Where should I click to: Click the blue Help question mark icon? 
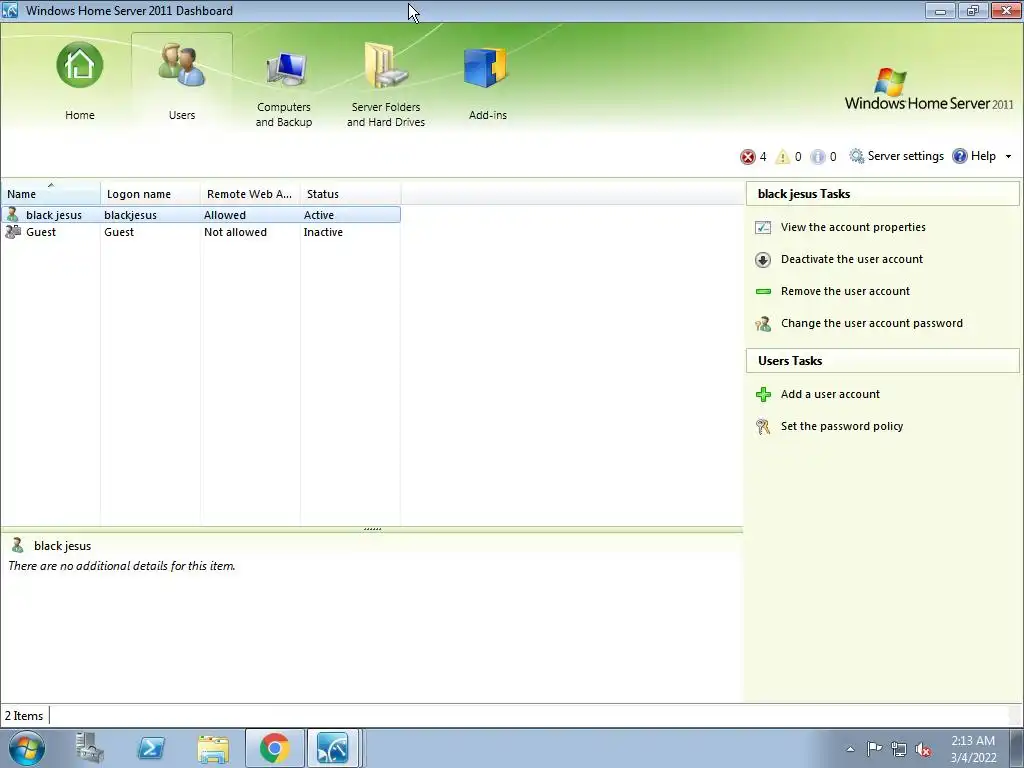pos(959,156)
